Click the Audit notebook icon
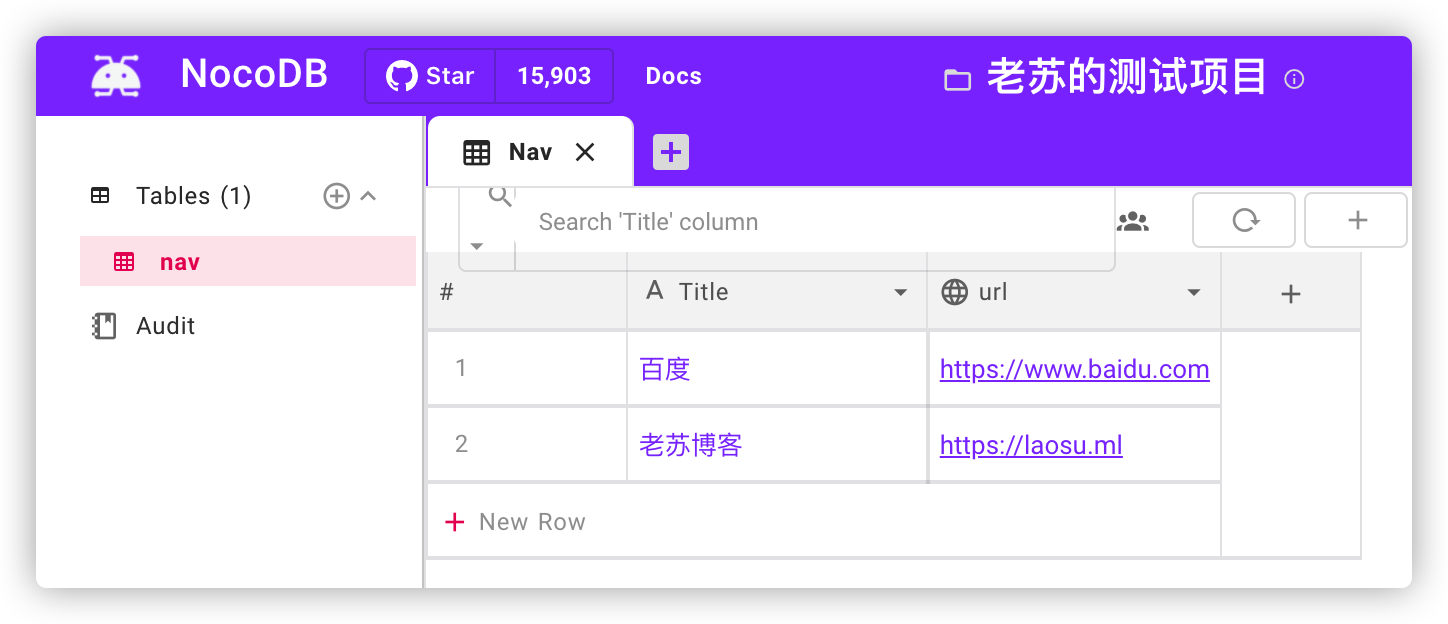The width and height of the screenshot is (1448, 624). 104,326
